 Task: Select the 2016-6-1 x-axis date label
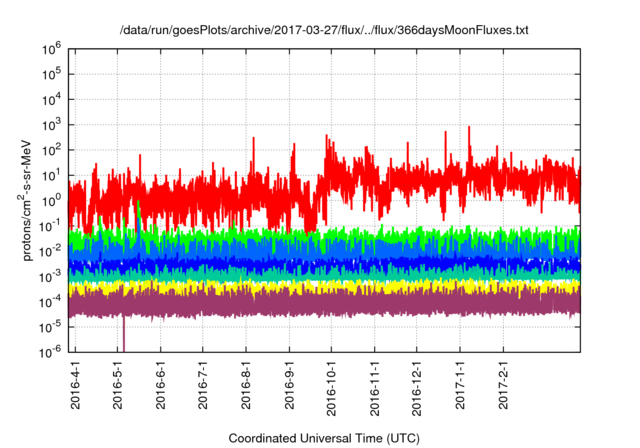coord(161,383)
